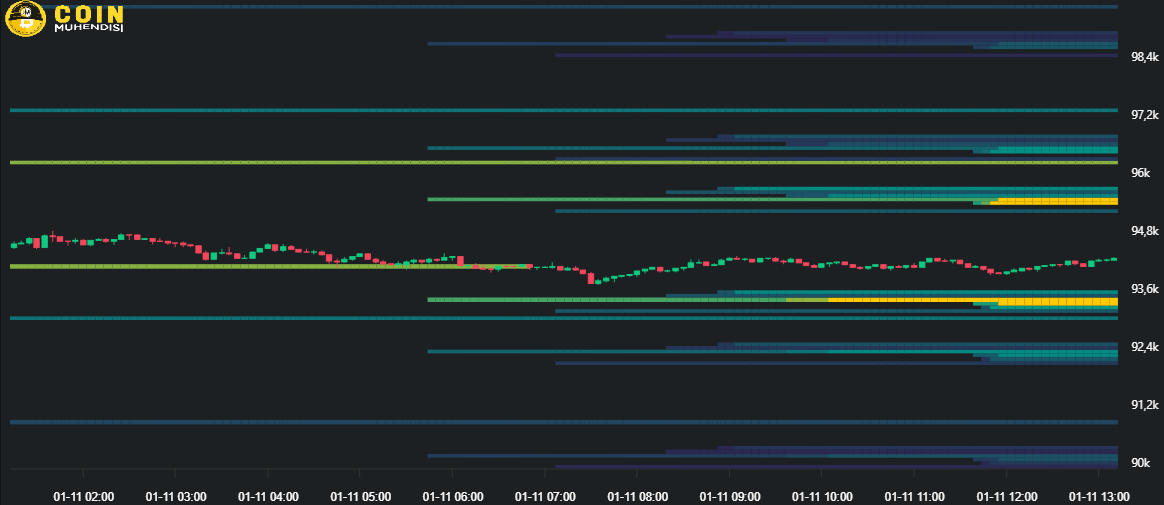Click the COIN MÜHENDİSİ watermark text

coord(88,18)
